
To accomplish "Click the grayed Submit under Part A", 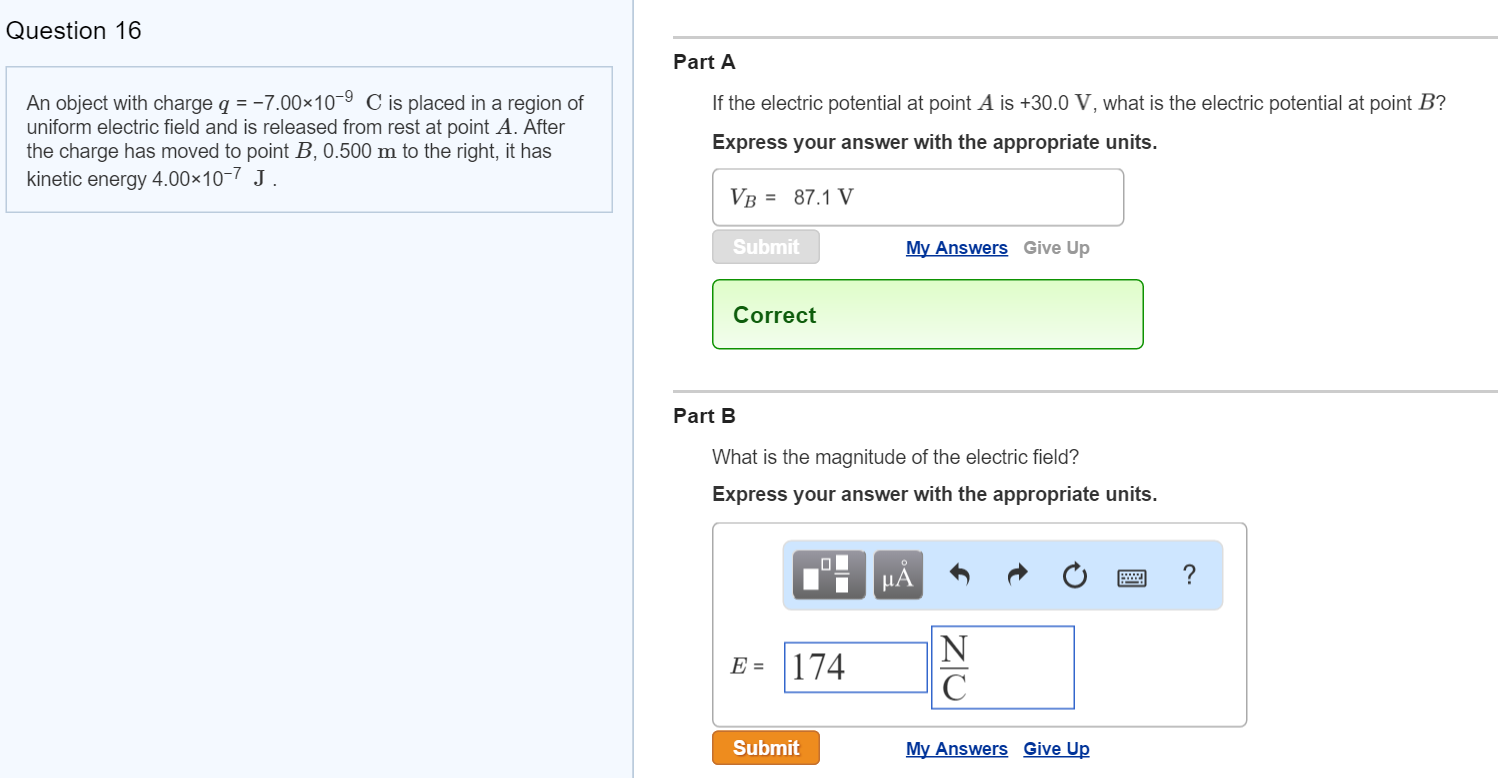I will click(x=765, y=246).
